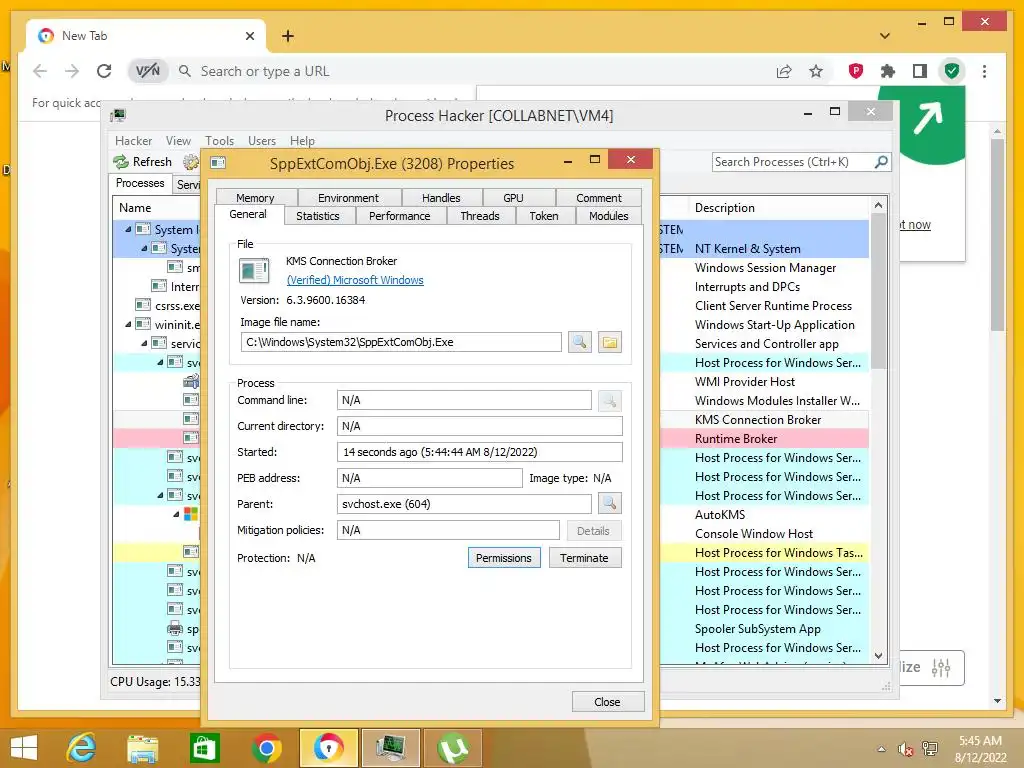Screen dimensions: 1024x768
Task: Click the Terminate button
Action: click(x=584, y=558)
